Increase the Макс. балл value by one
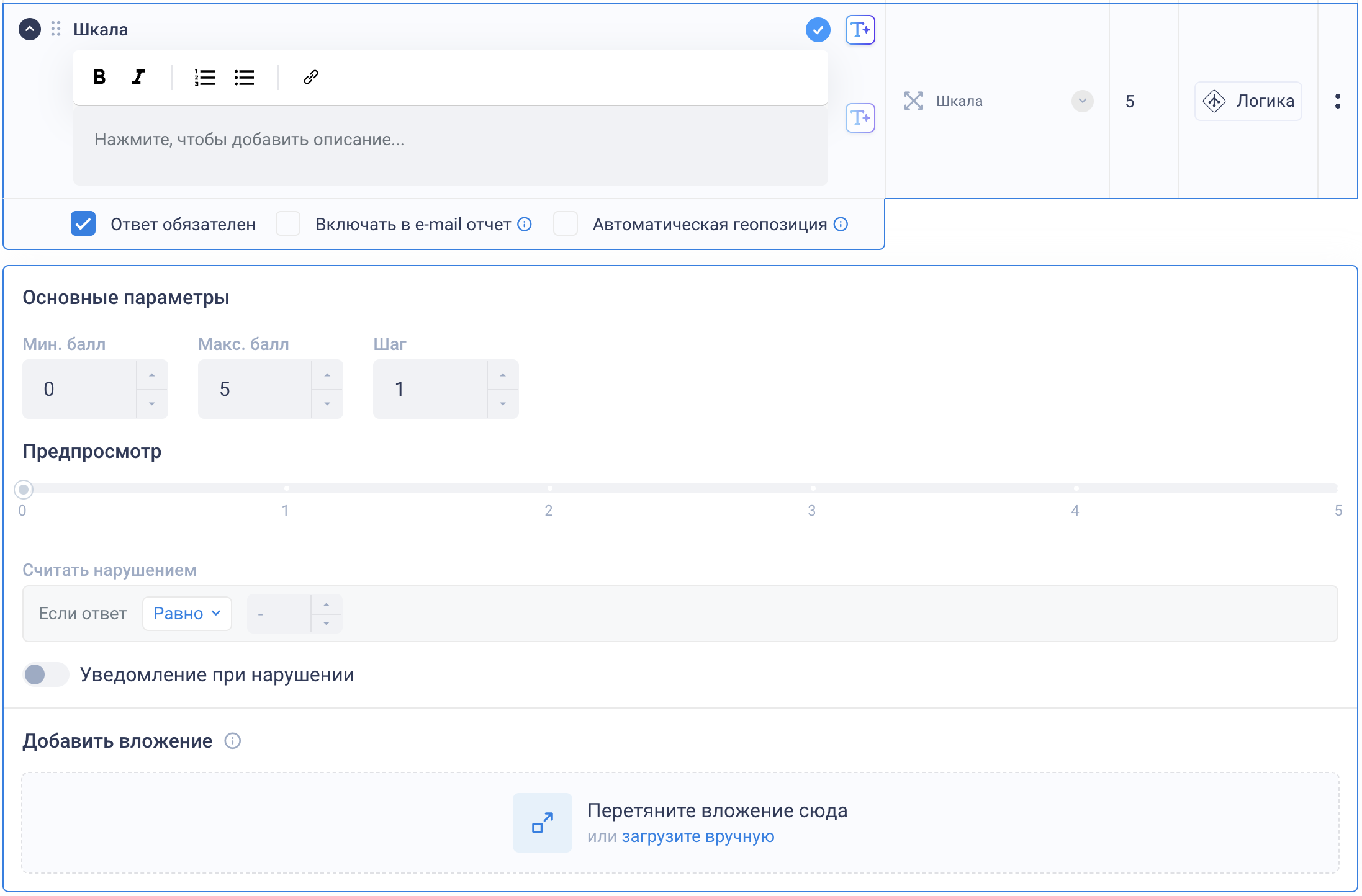Viewport: 1362px width, 896px height. pyautogui.click(x=327, y=375)
